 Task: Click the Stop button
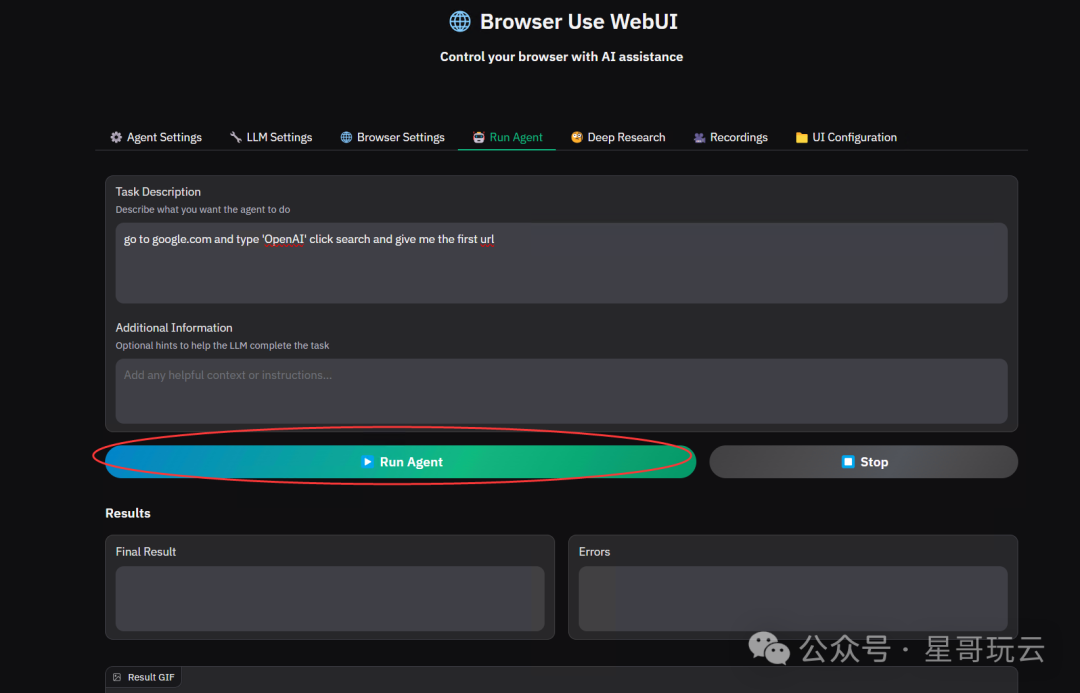point(864,462)
